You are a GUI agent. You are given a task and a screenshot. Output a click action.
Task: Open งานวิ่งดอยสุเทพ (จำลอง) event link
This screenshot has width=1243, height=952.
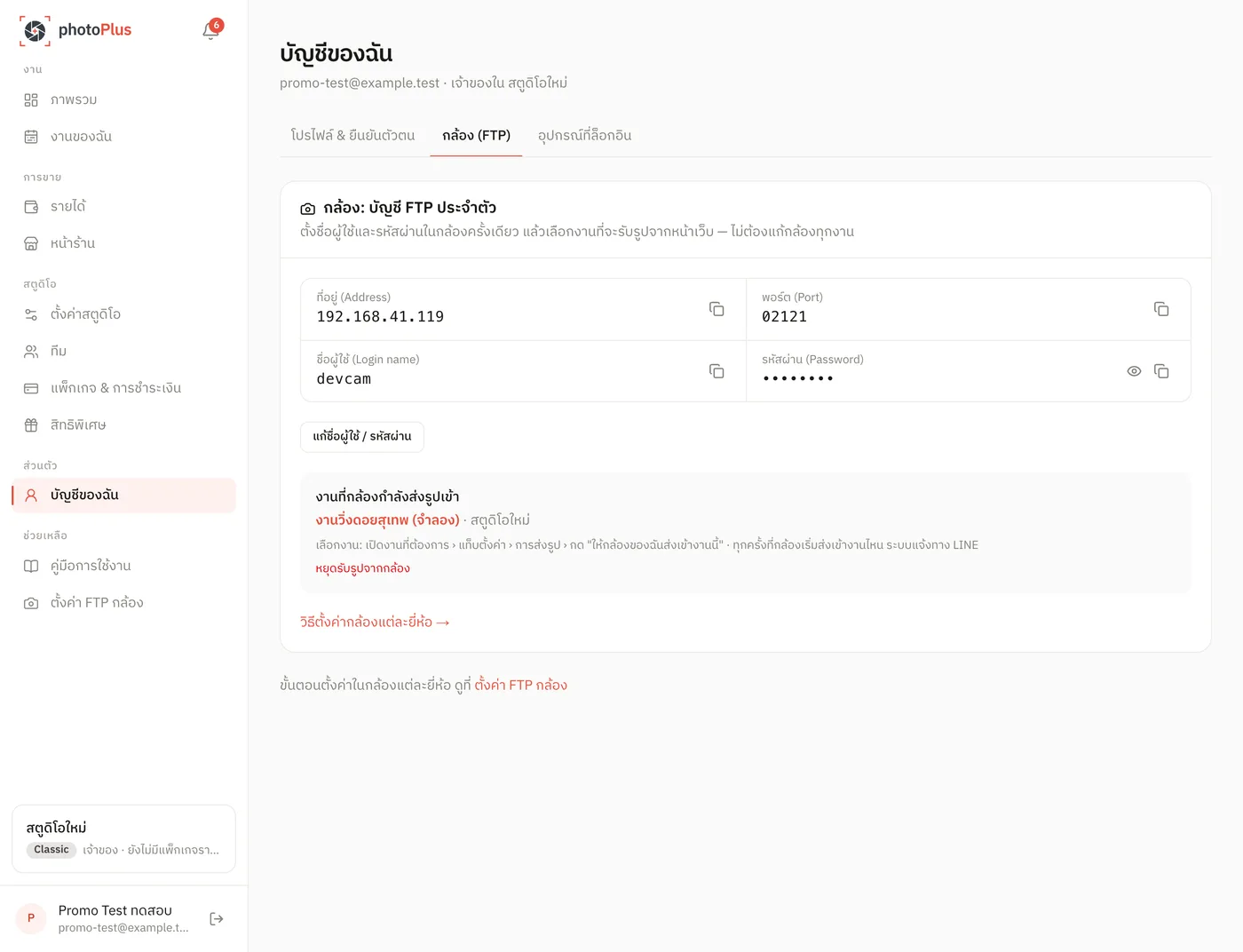(387, 520)
